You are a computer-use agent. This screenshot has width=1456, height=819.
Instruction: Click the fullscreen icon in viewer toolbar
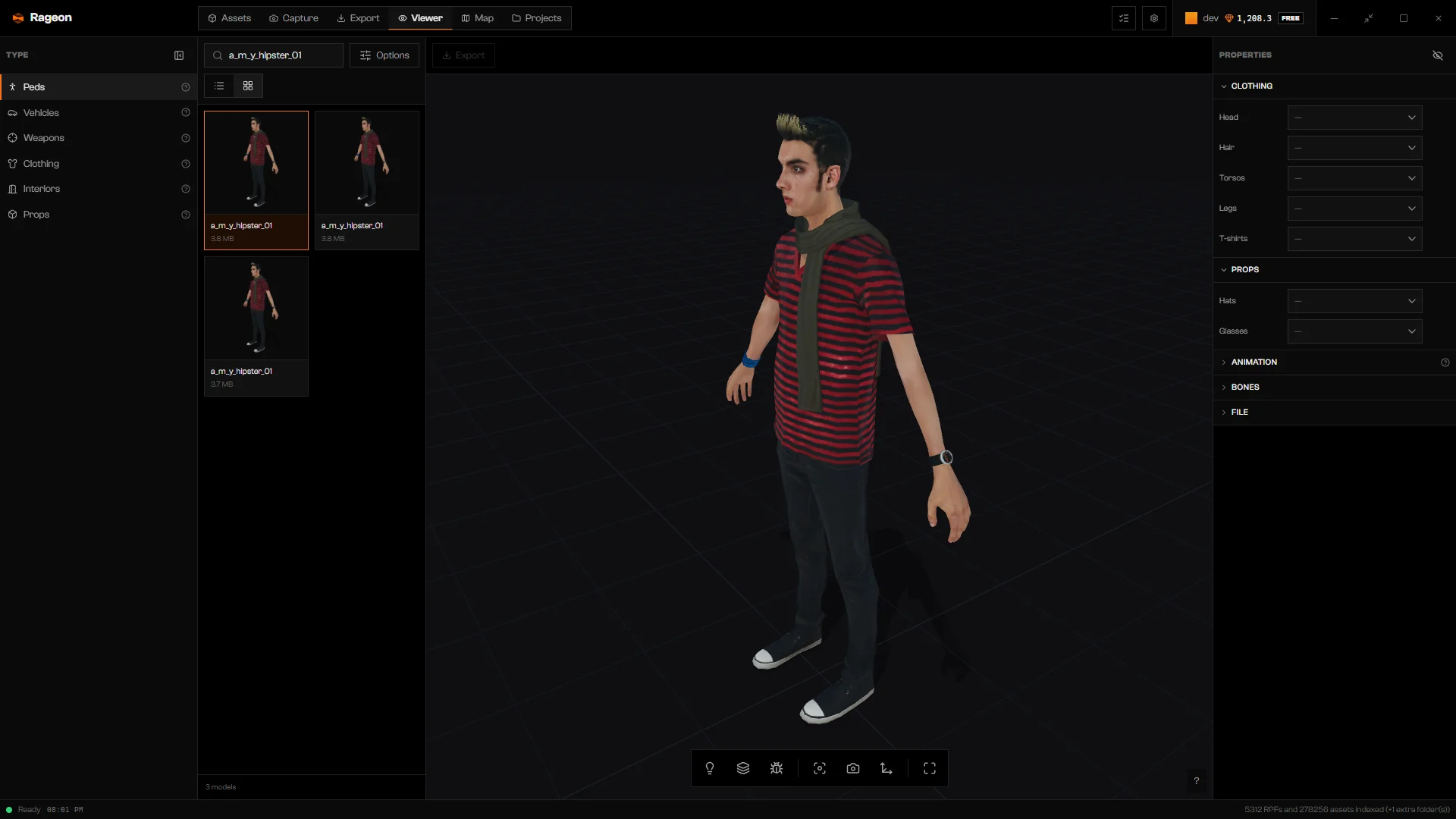click(930, 768)
